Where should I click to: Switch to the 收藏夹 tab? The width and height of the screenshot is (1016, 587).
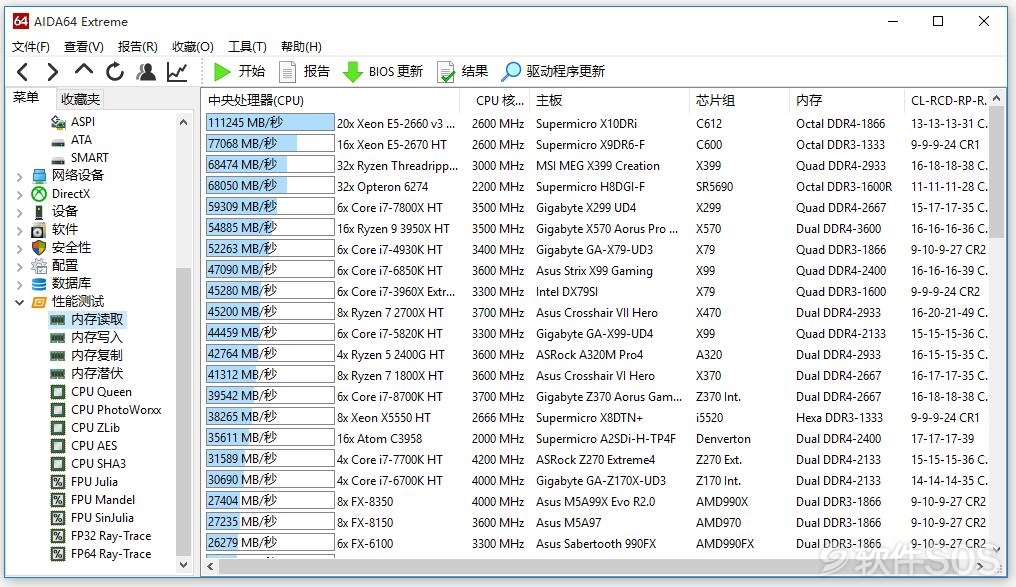tap(80, 99)
